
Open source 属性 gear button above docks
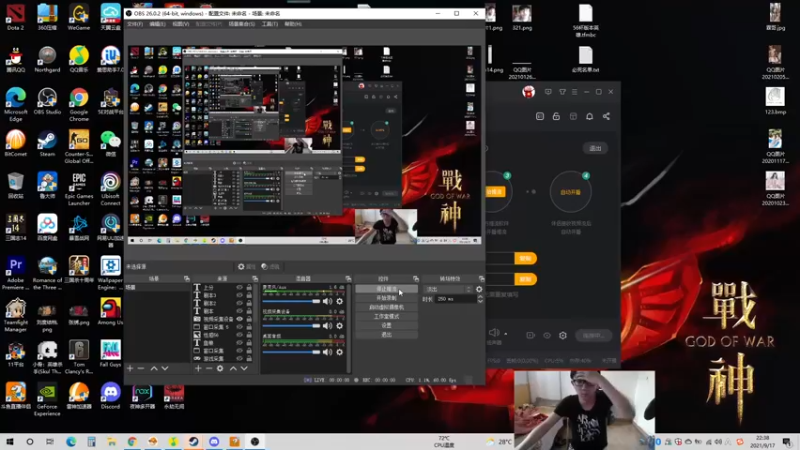point(246,266)
